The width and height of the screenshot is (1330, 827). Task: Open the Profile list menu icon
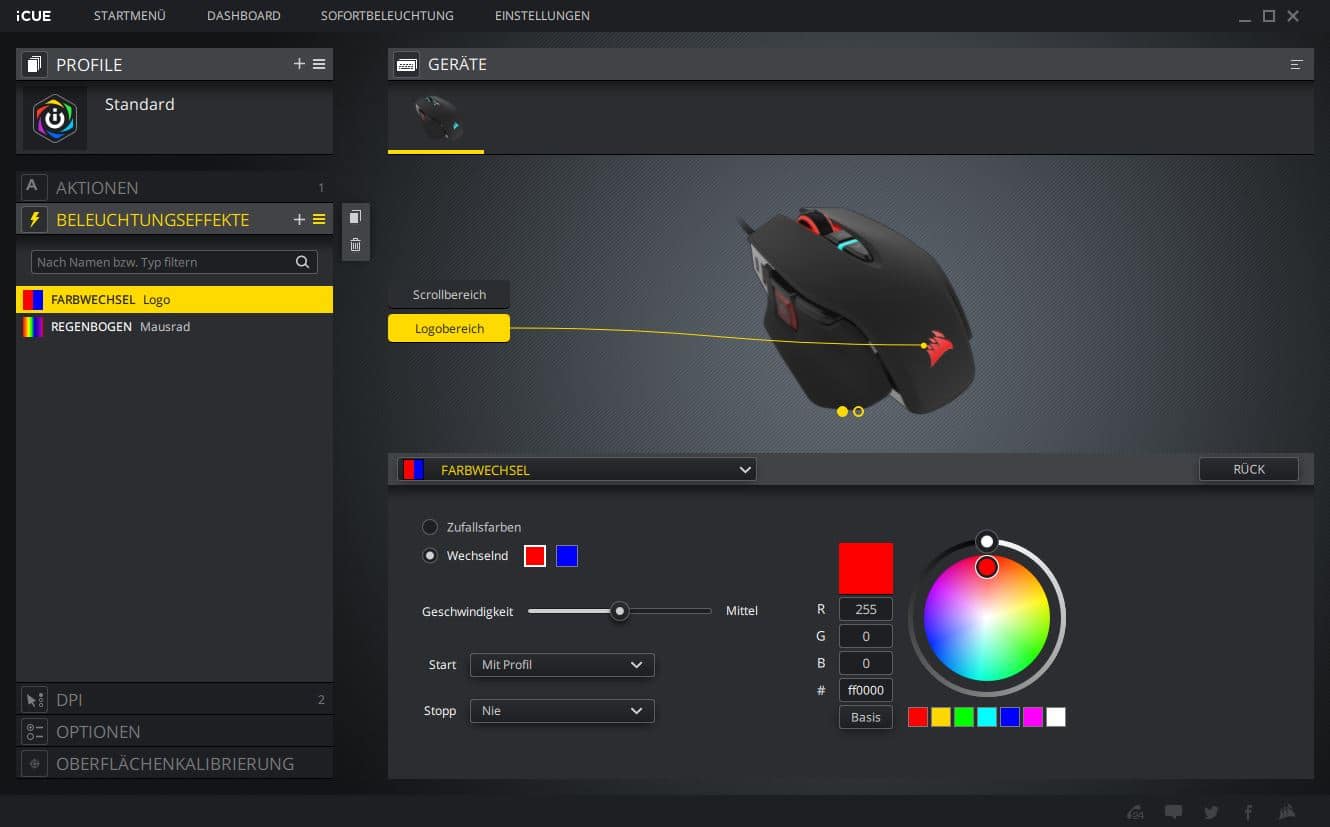pos(319,64)
